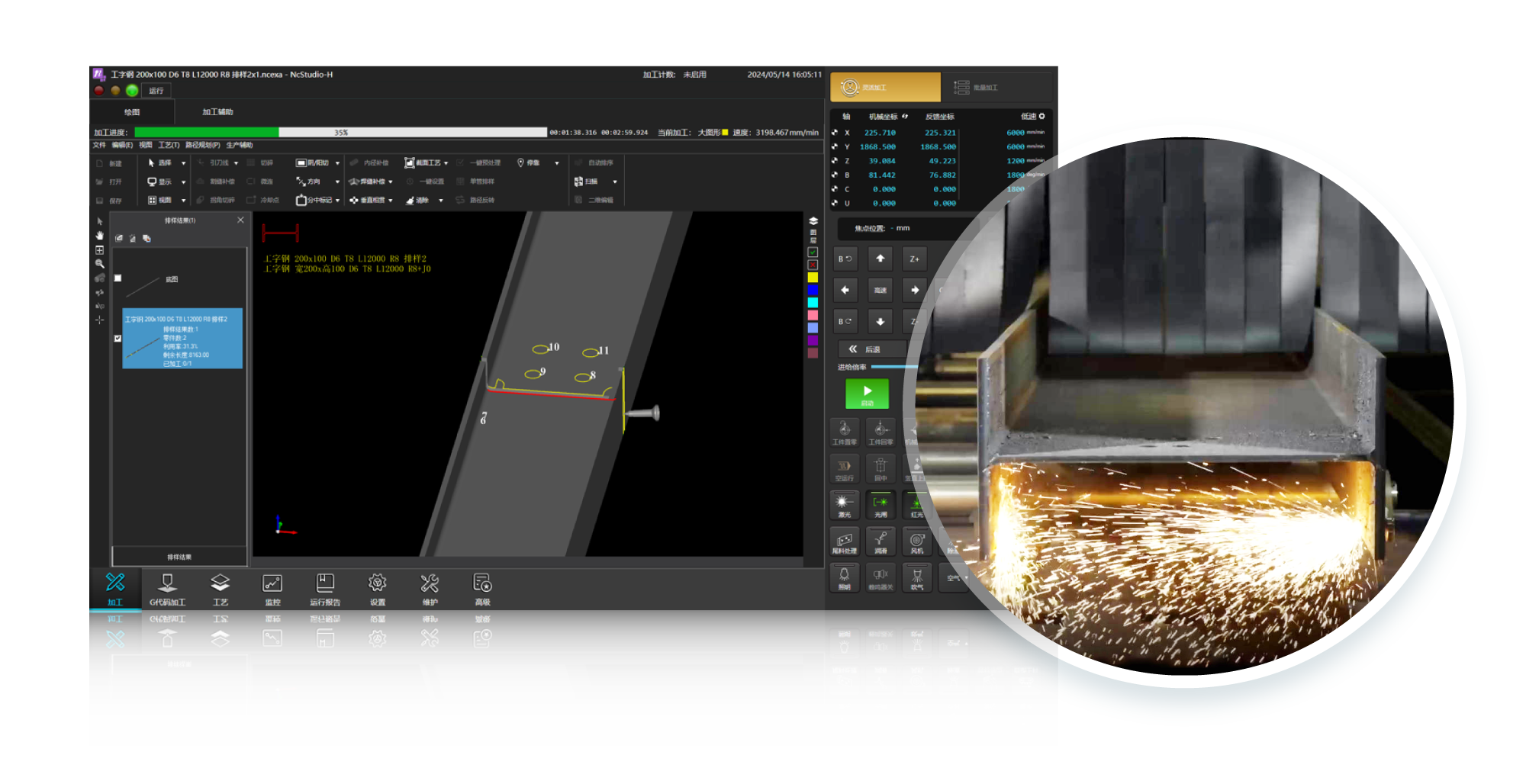Click the 激光 laser control icon

(844, 505)
